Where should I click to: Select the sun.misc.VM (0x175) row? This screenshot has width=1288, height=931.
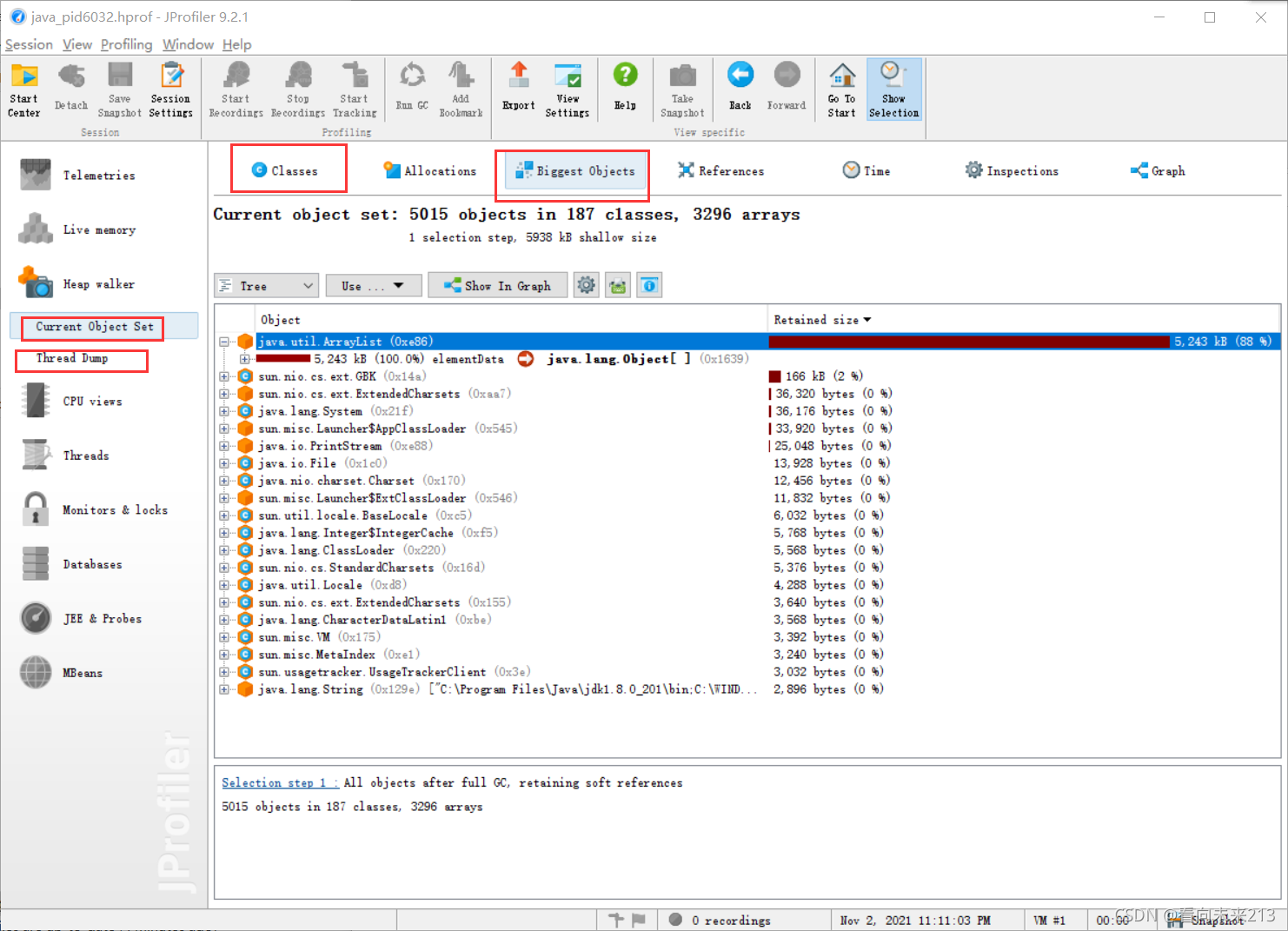pos(747,637)
